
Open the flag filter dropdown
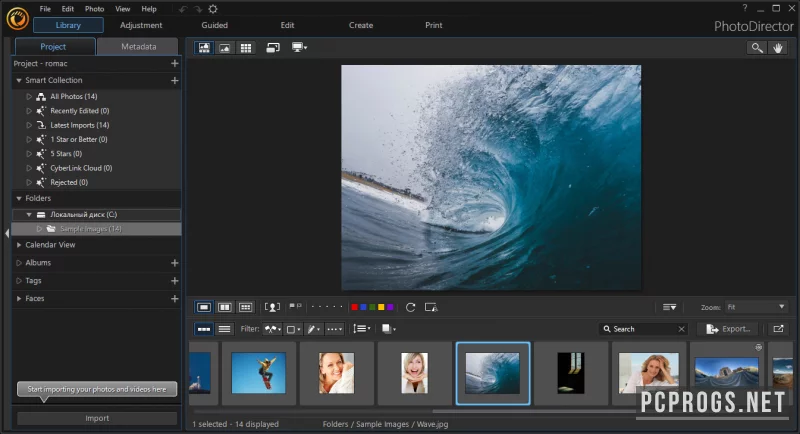point(273,329)
